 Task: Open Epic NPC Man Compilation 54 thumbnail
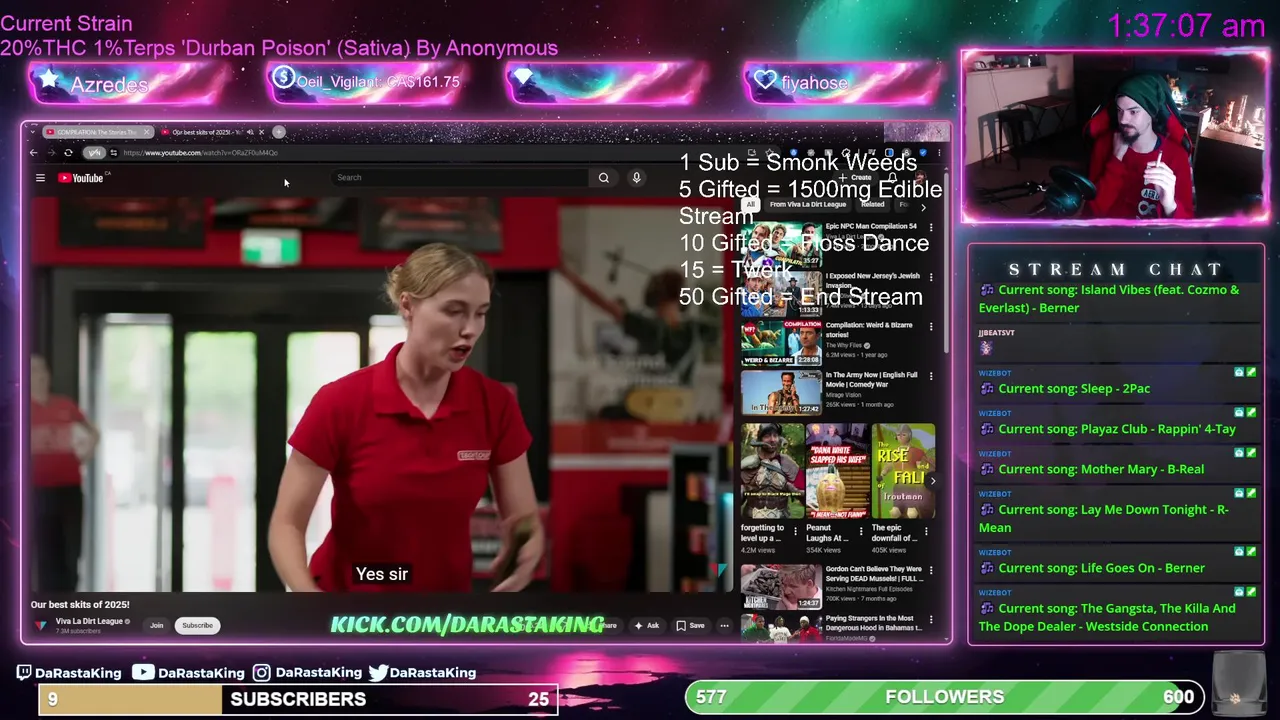click(x=781, y=244)
